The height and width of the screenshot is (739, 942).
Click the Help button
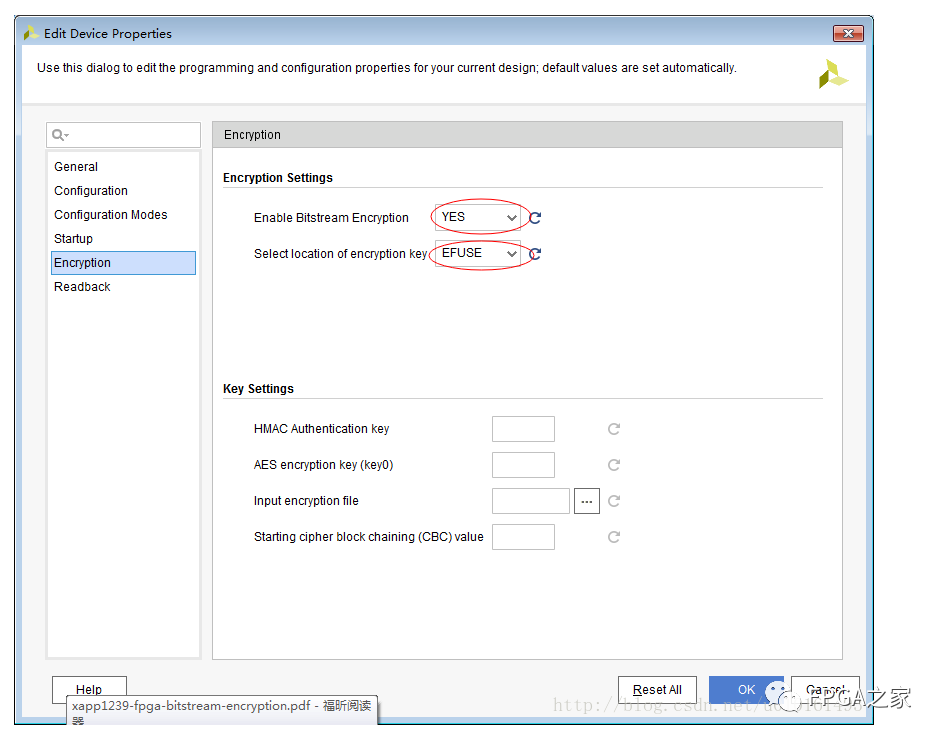pos(89,690)
